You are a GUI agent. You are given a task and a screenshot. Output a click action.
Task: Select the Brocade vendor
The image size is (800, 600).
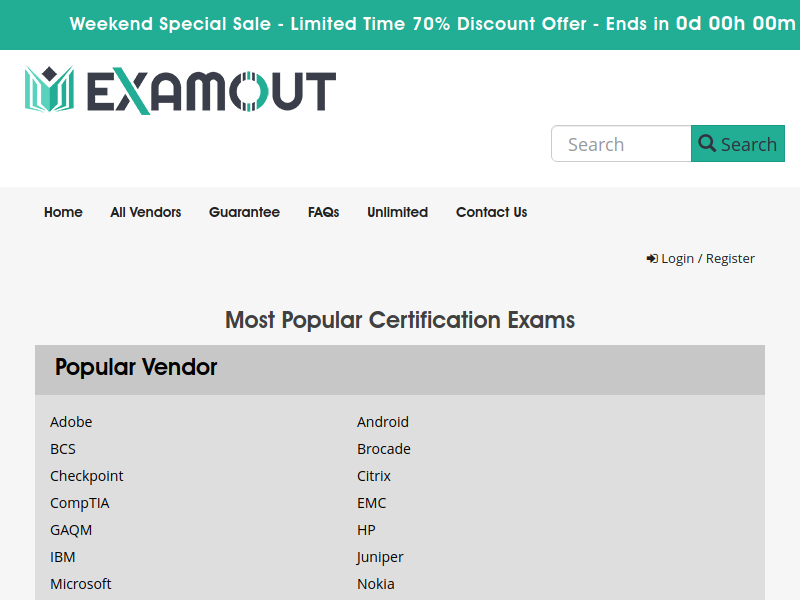(384, 449)
